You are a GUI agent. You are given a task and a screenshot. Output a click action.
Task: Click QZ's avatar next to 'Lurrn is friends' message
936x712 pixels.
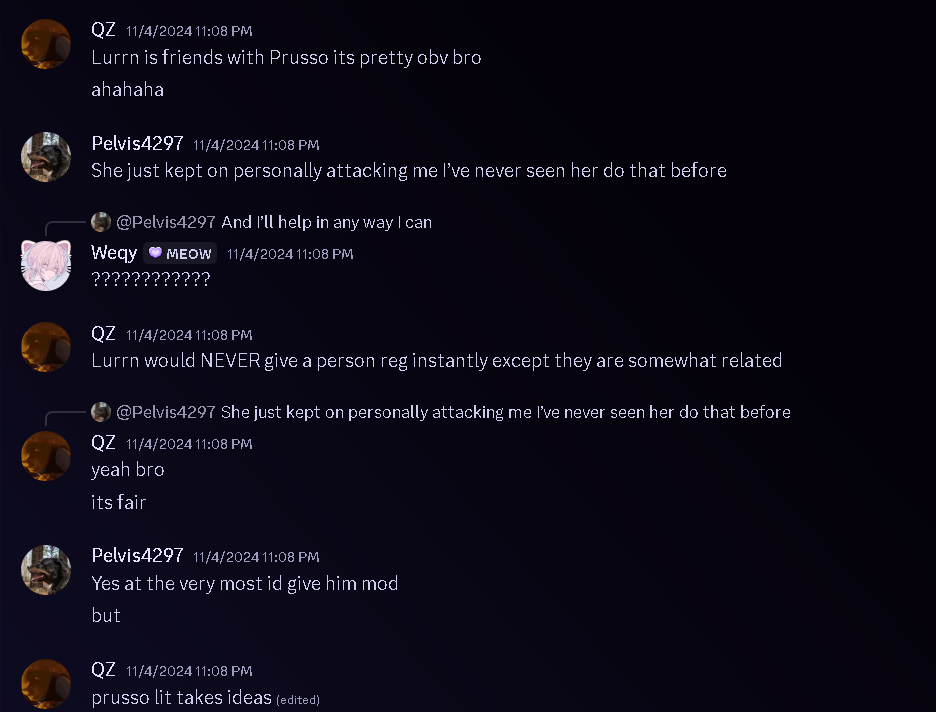click(x=46, y=44)
